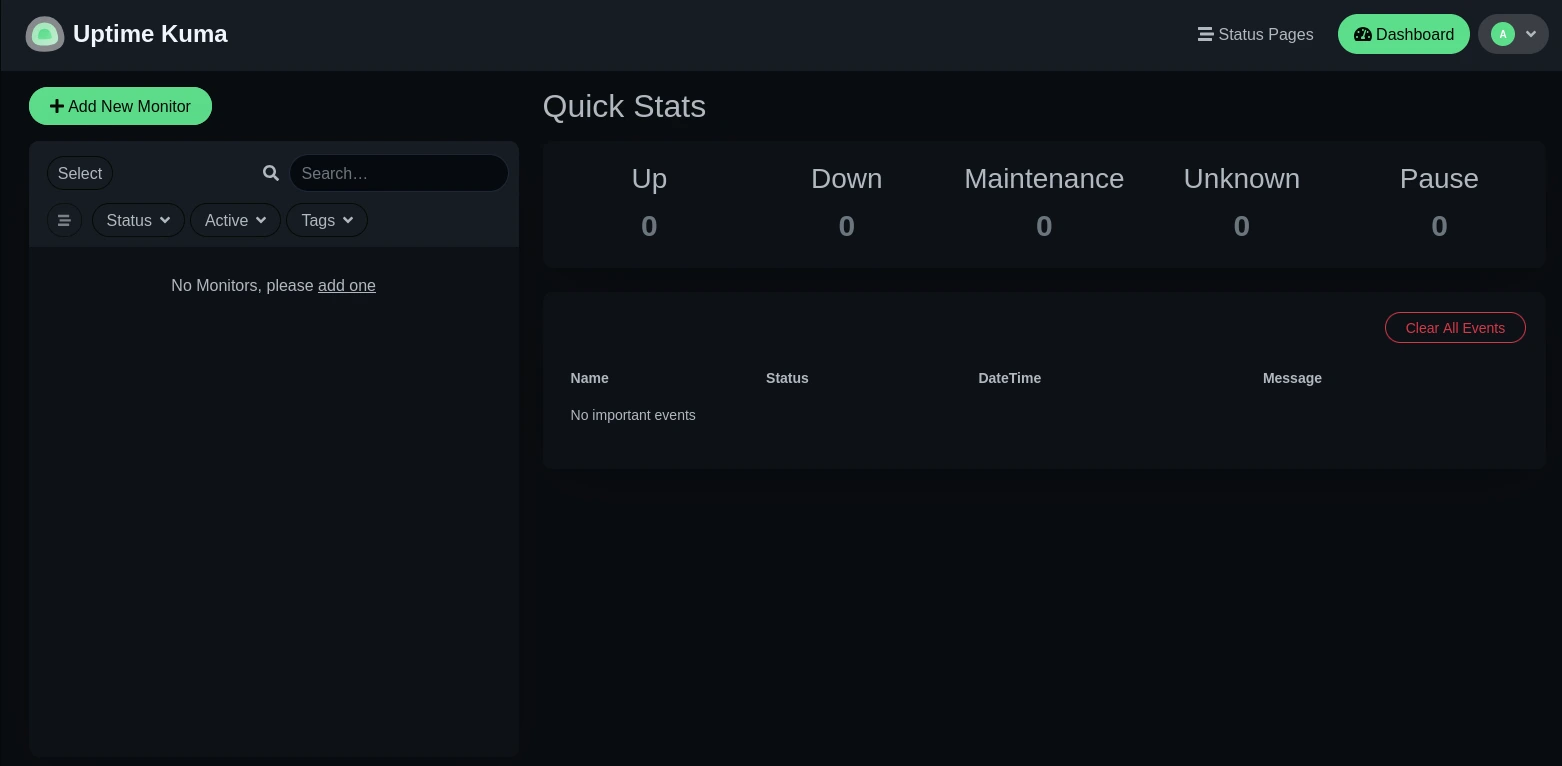Screen dimensions: 1562x766
Task: Click the green profile avatar 'A'
Action: click(1502, 34)
